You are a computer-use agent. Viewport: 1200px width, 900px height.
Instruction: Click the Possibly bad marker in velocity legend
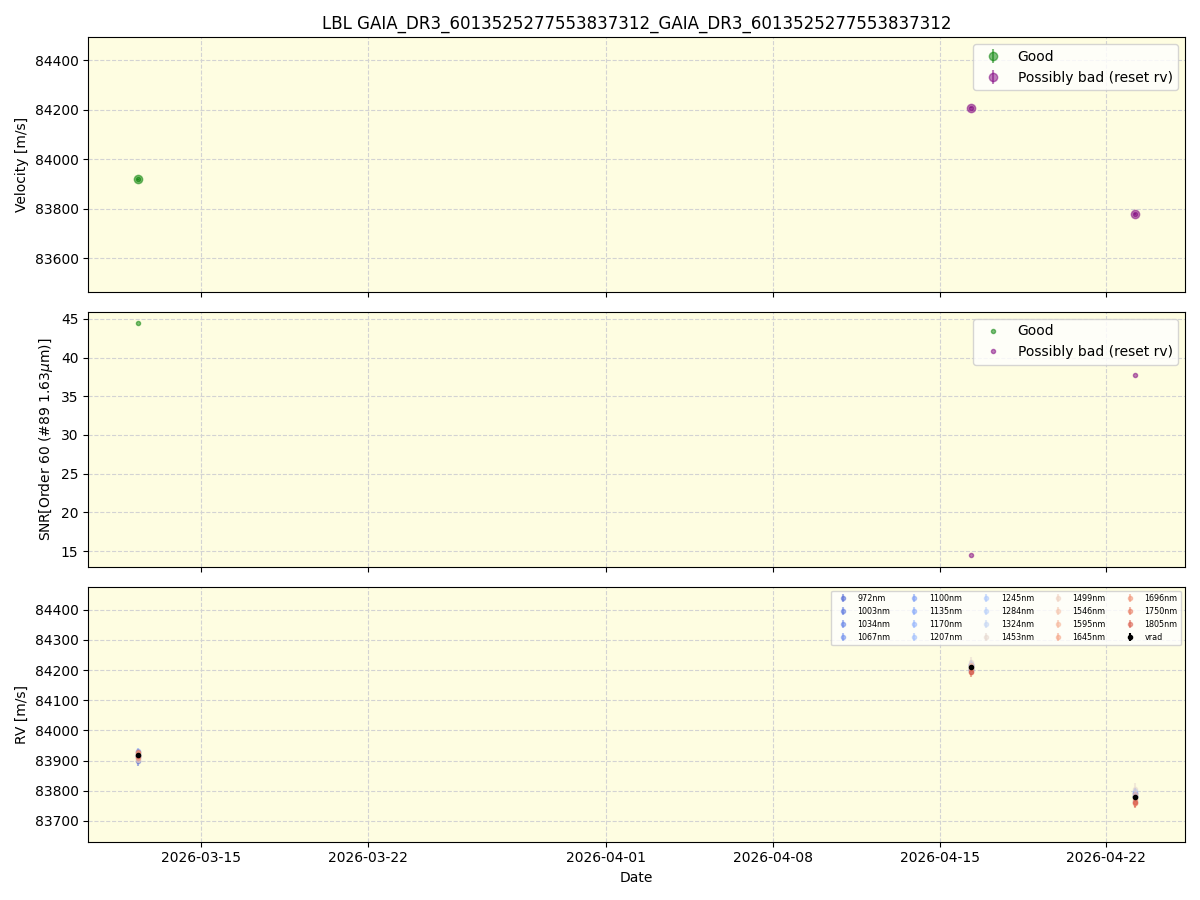click(x=993, y=77)
